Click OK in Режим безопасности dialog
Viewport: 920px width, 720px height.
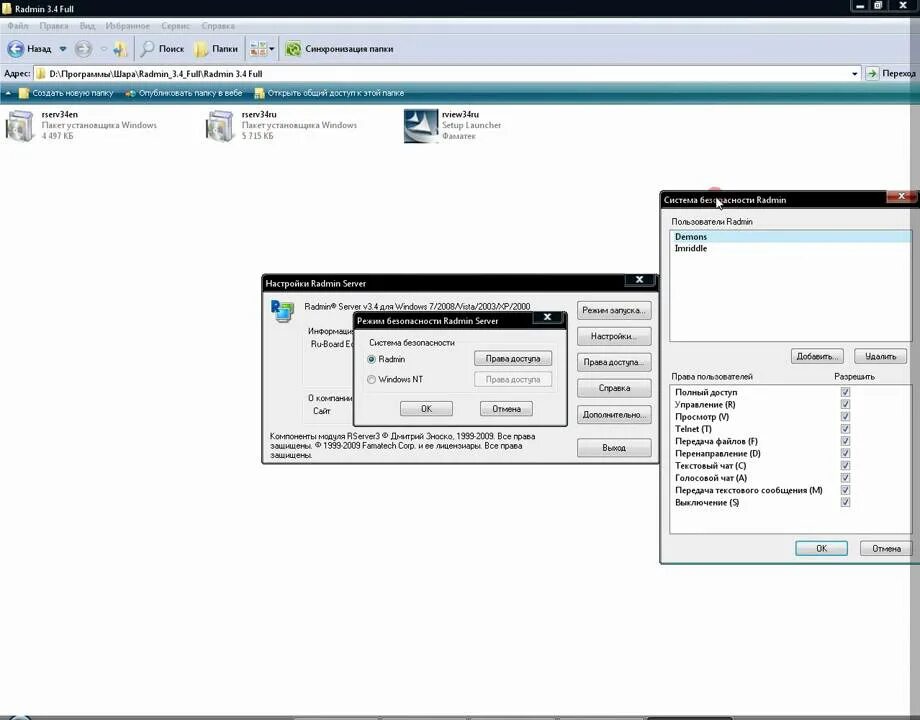(427, 408)
